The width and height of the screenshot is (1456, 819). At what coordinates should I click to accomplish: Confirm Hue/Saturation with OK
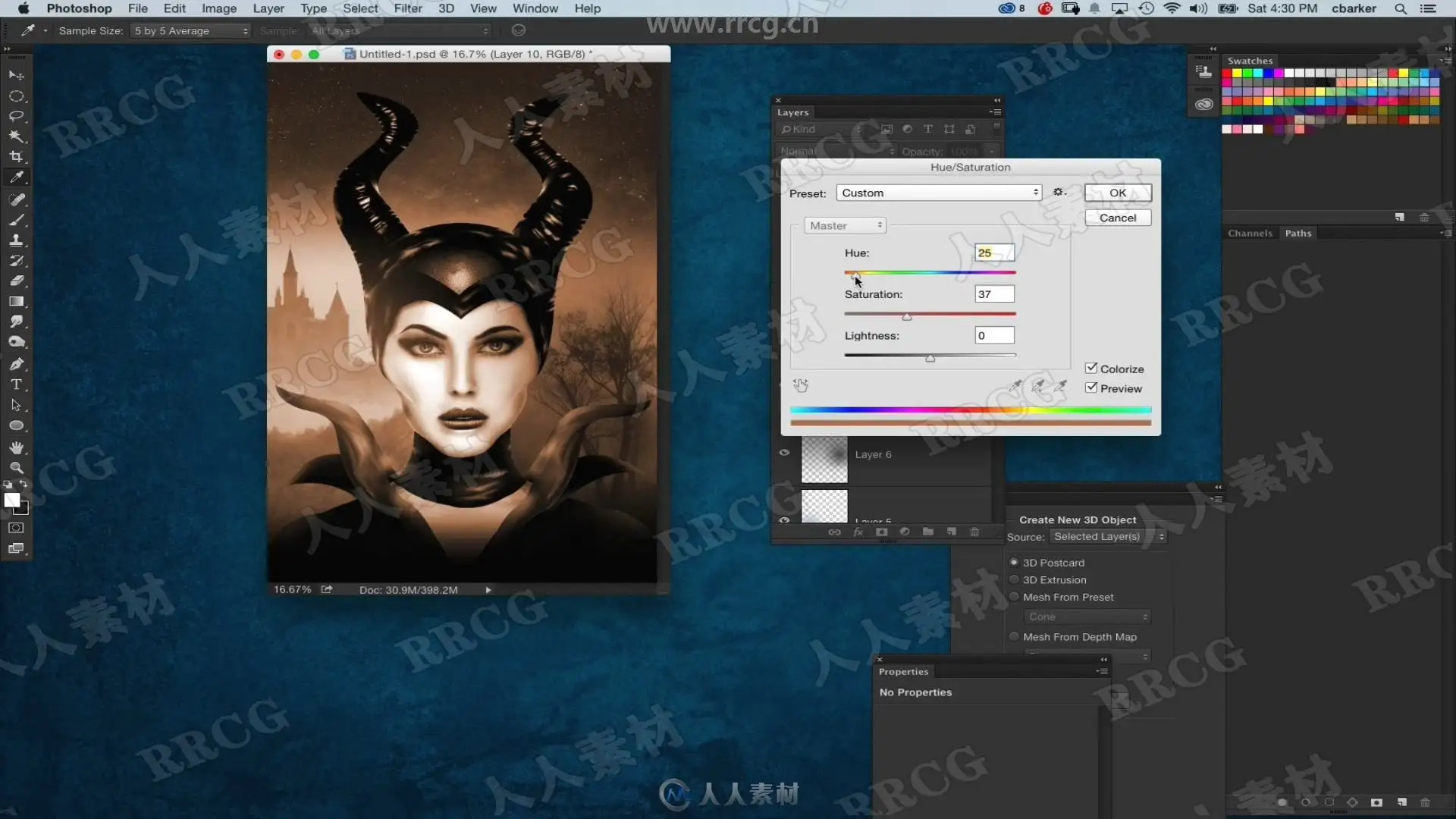pyautogui.click(x=1118, y=193)
